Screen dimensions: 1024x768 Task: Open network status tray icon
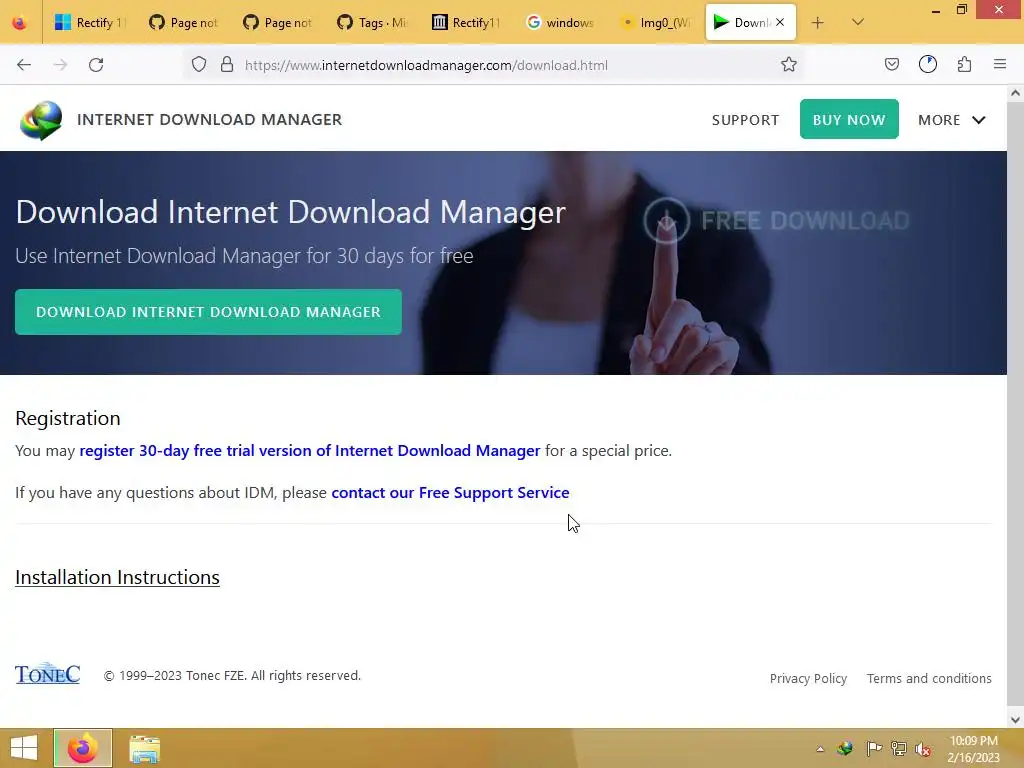pyautogui.click(x=899, y=749)
